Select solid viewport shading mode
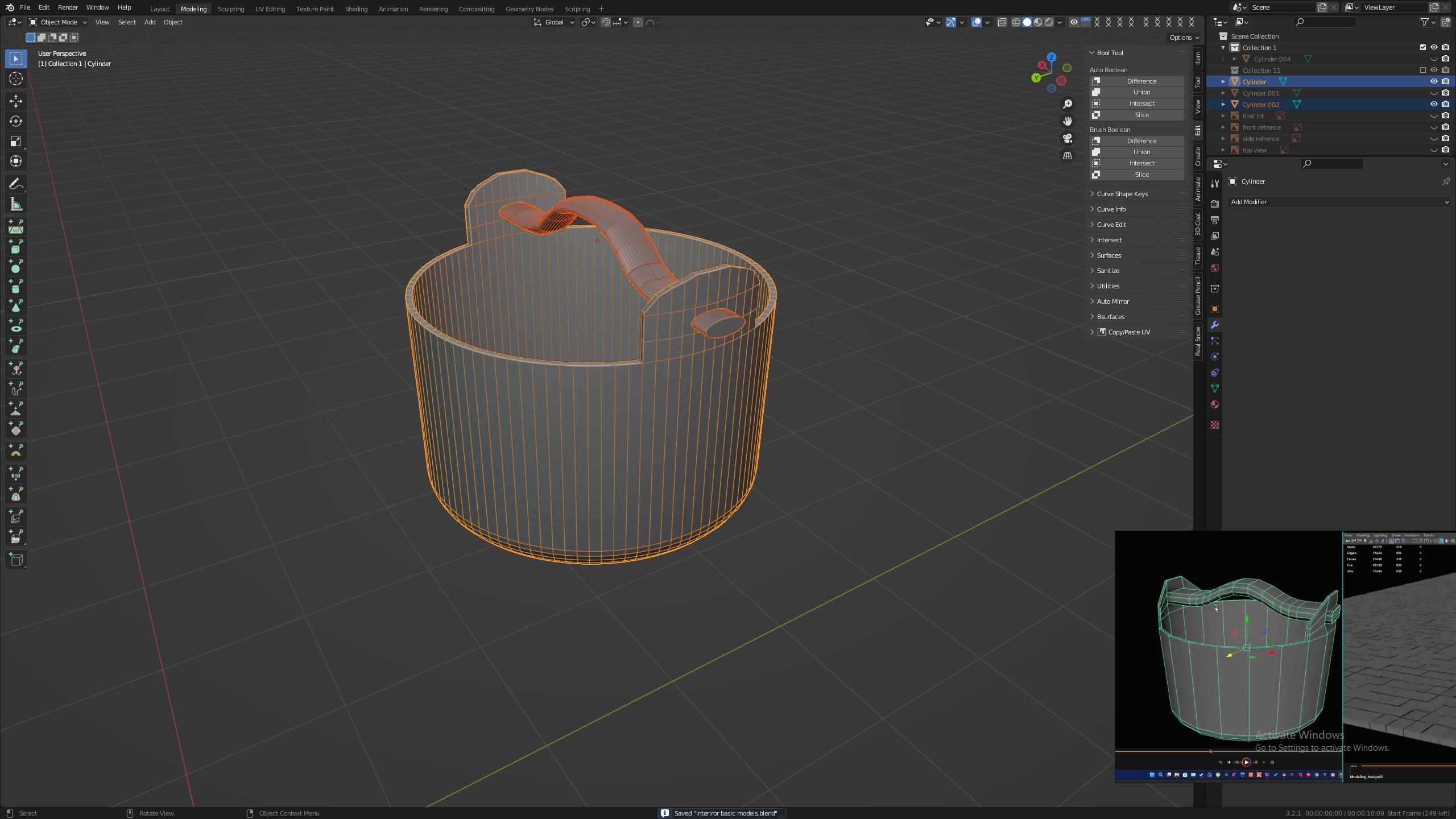The width and height of the screenshot is (1456, 819). click(x=1027, y=22)
